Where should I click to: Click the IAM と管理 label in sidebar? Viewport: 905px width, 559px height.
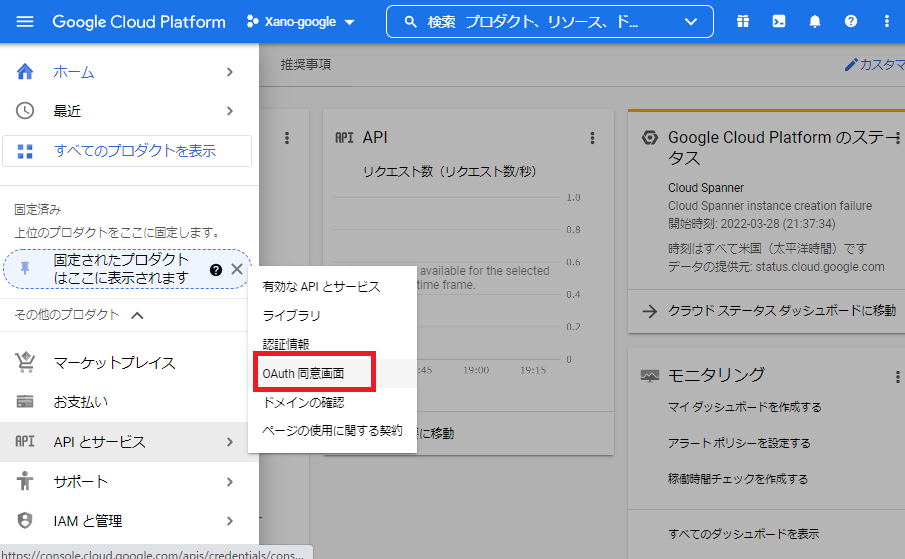pos(88,521)
